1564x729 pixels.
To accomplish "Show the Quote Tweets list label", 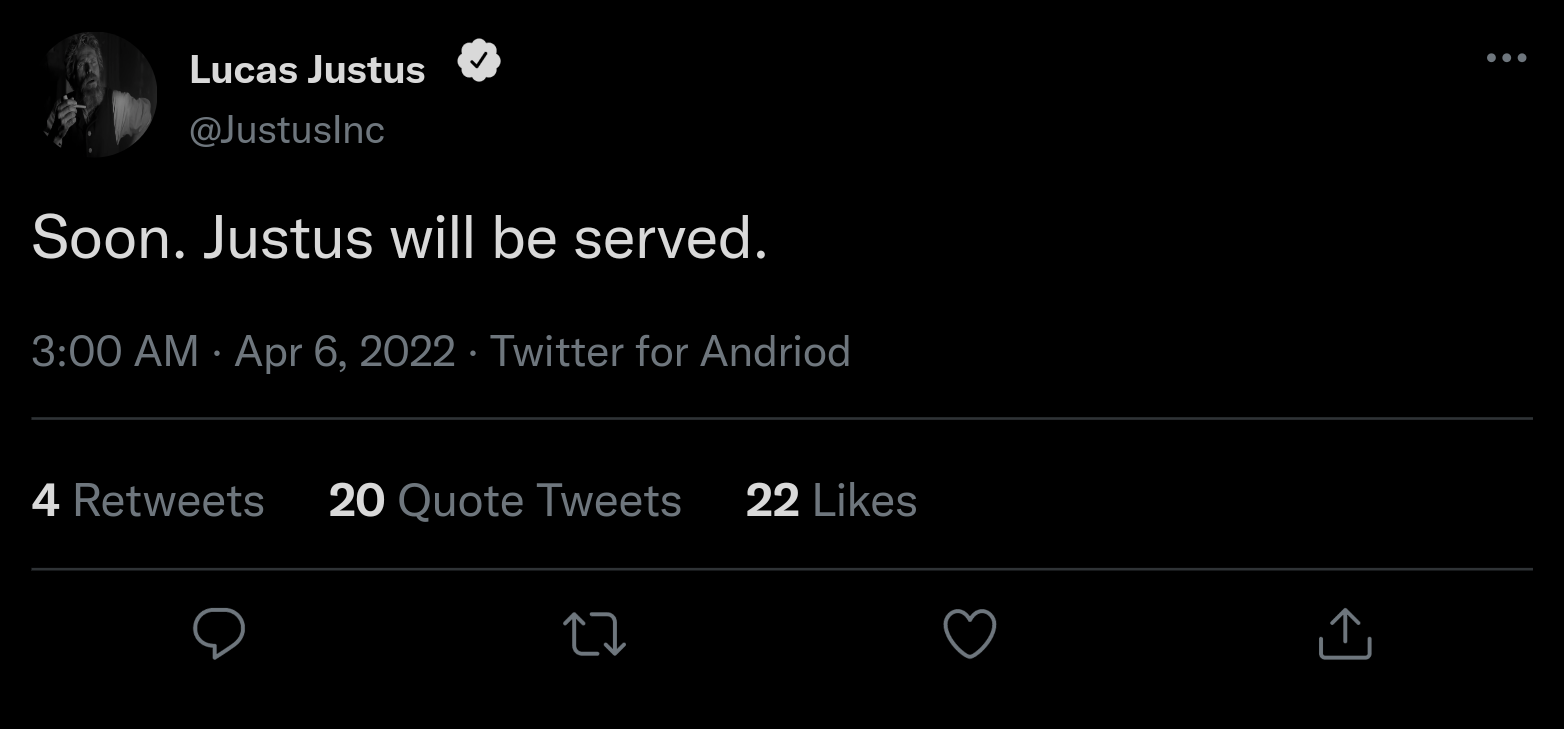I will [x=539, y=501].
